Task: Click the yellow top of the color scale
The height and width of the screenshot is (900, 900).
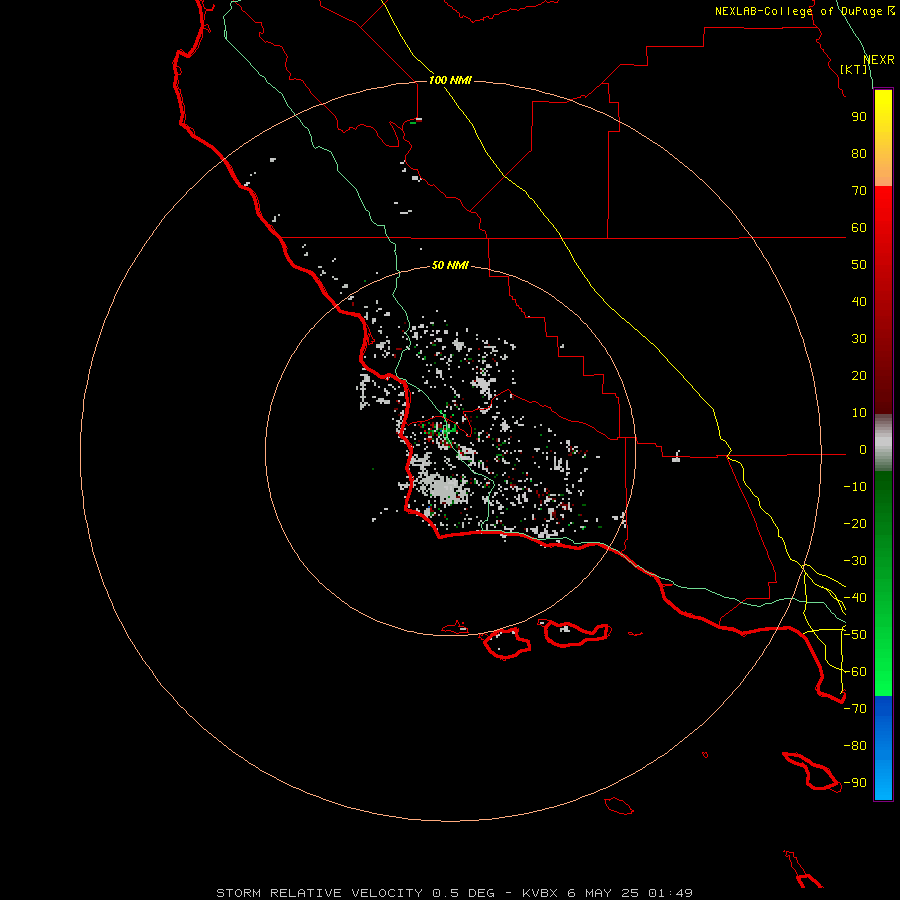Action: (883, 115)
